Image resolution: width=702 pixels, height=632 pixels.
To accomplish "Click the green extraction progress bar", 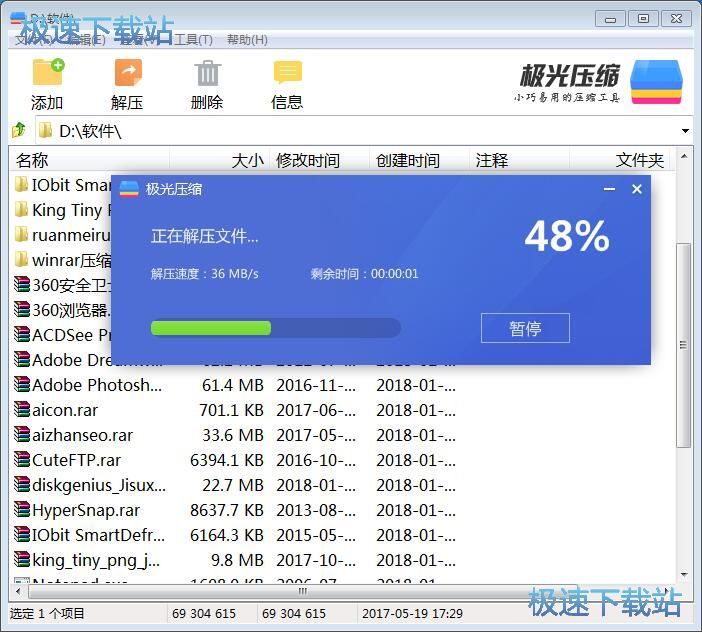I will (211, 328).
